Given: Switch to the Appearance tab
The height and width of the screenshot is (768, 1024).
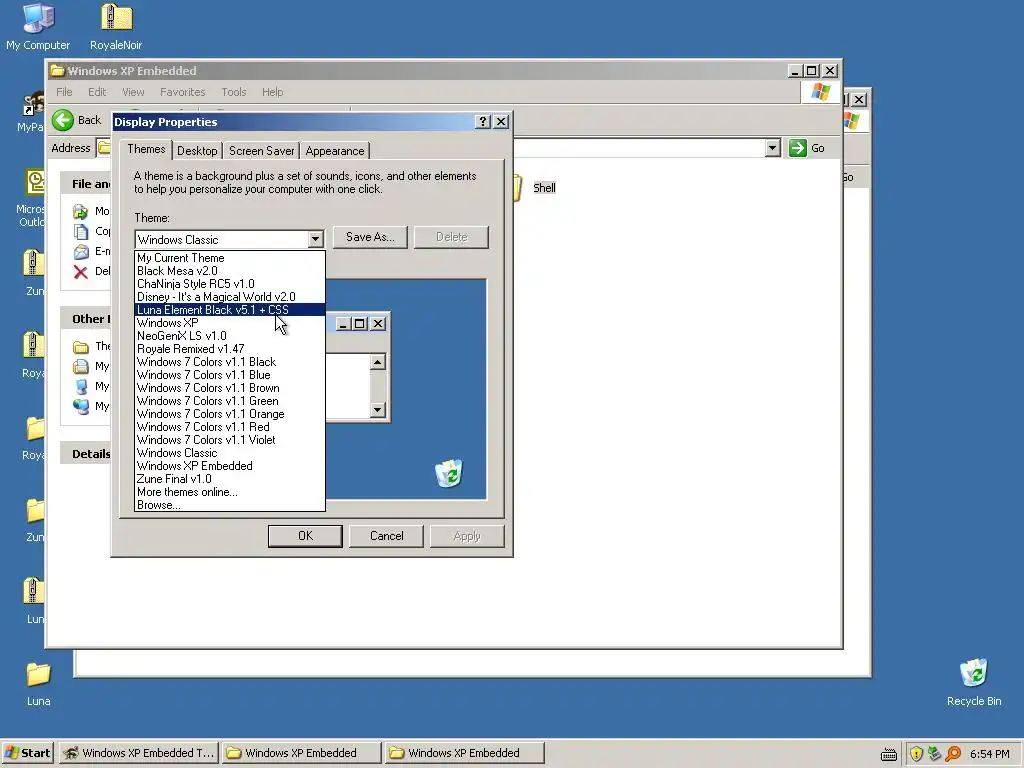Looking at the screenshot, I should click(x=335, y=151).
